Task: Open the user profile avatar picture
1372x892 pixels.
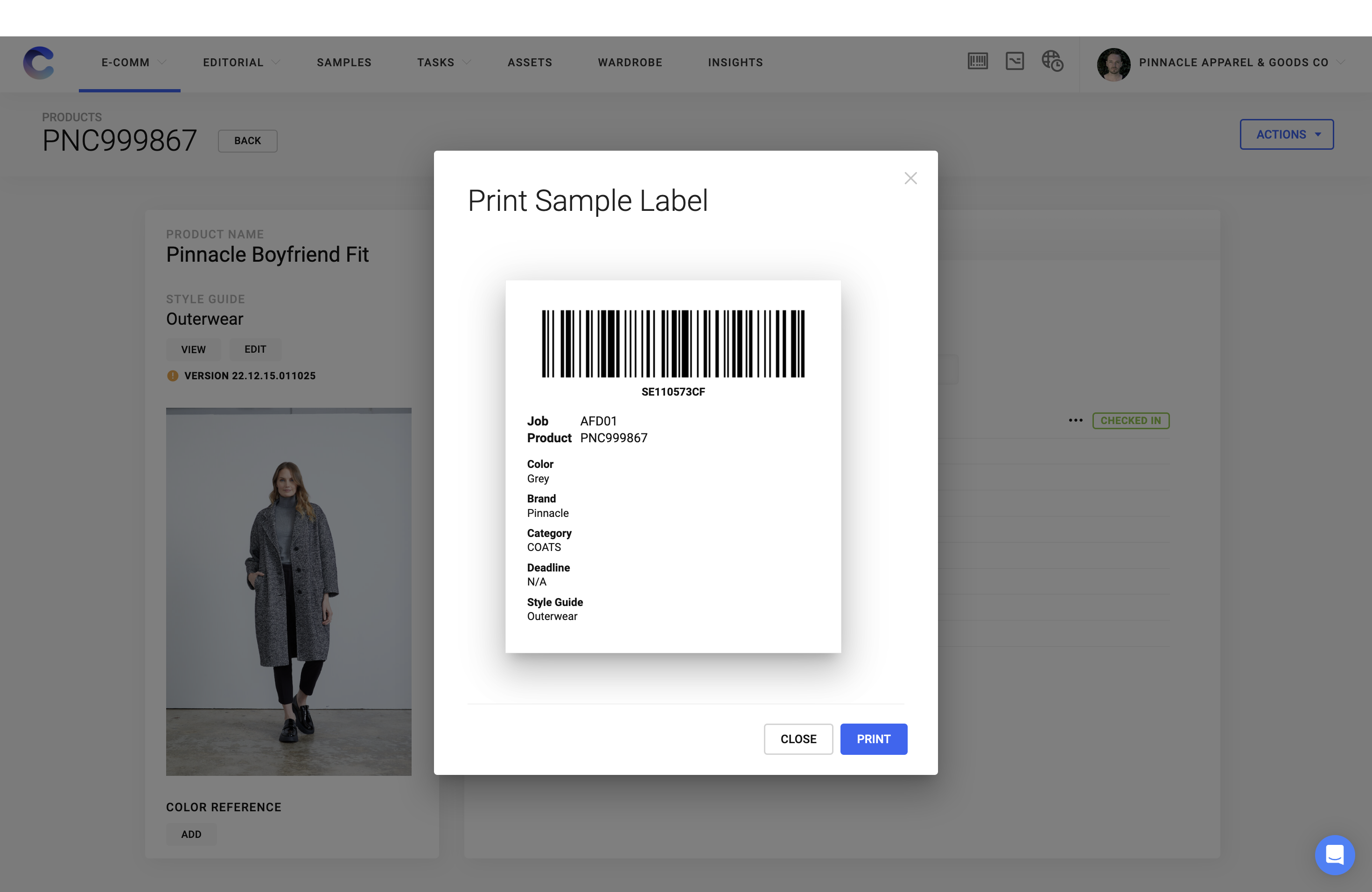Action: pos(1113,64)
